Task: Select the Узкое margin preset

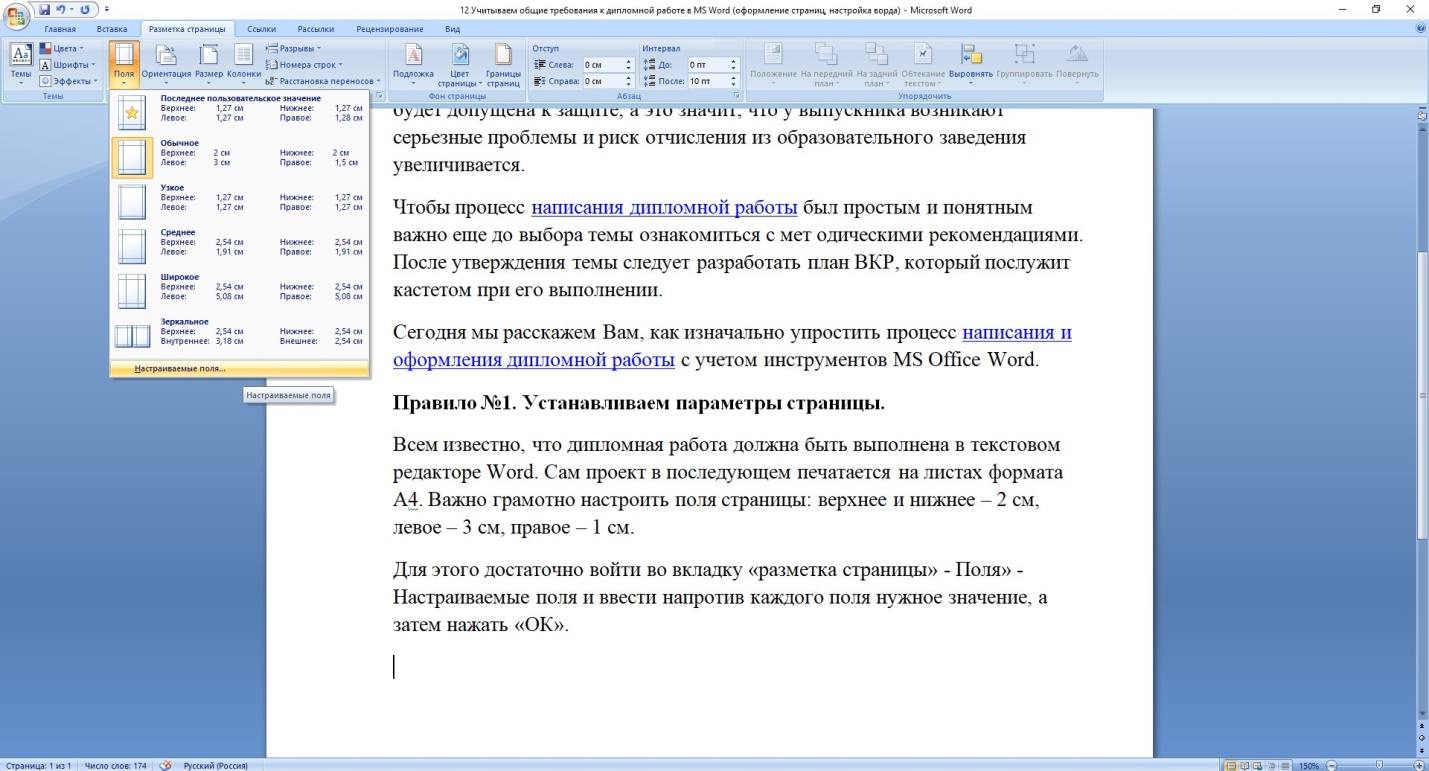Action: coord(239,201)
